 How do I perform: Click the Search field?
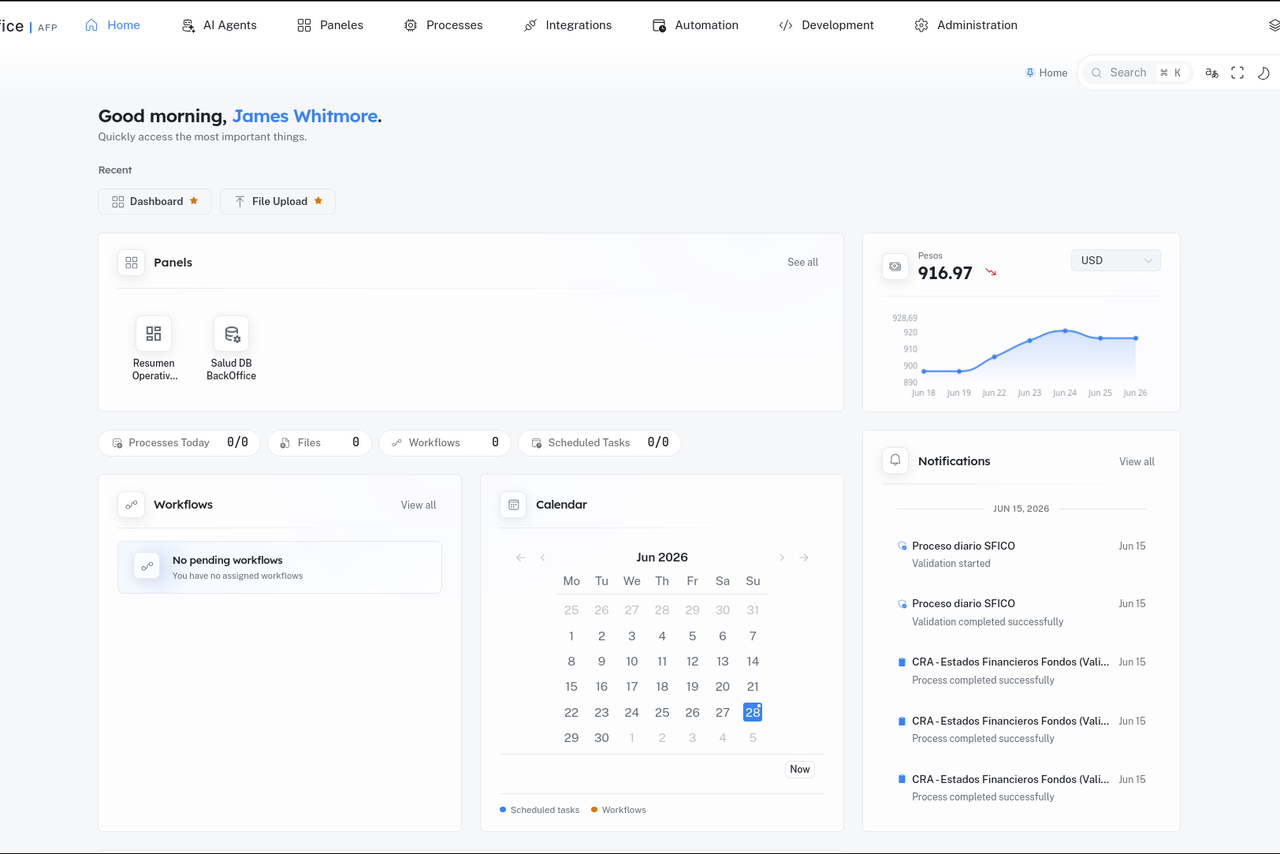coord(1136,73)
